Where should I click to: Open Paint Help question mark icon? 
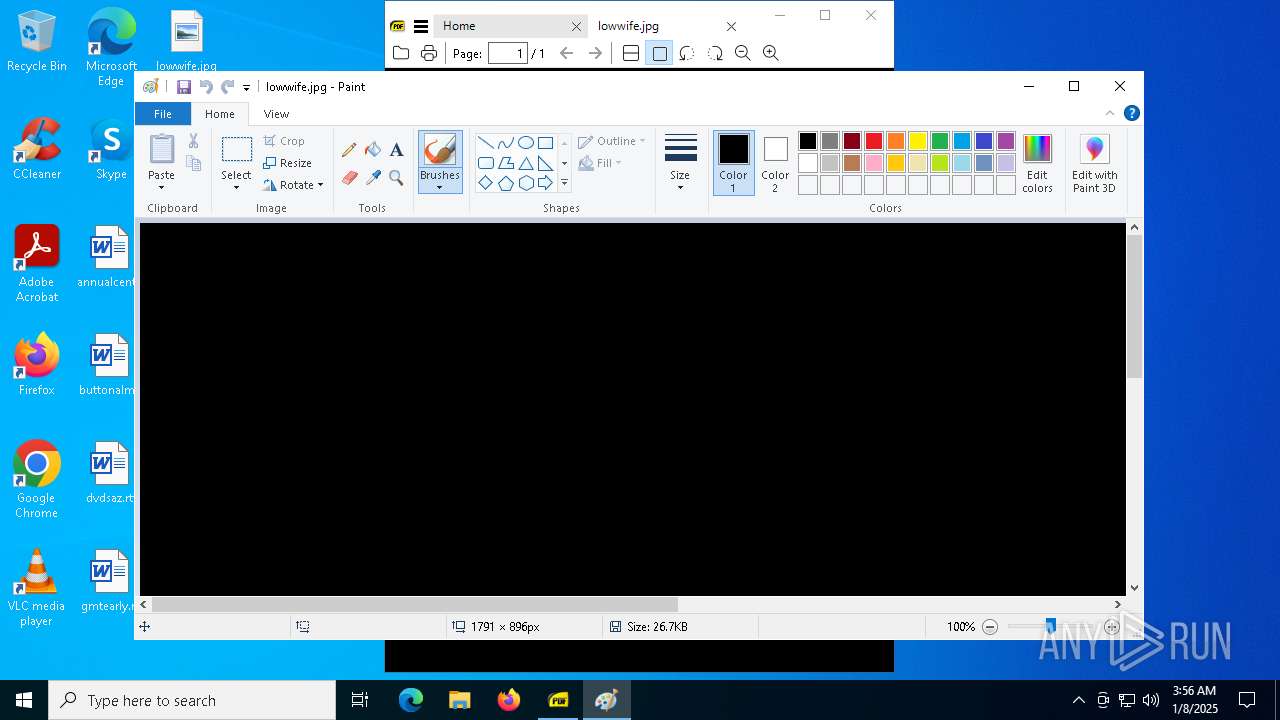tap(1131, 113)
